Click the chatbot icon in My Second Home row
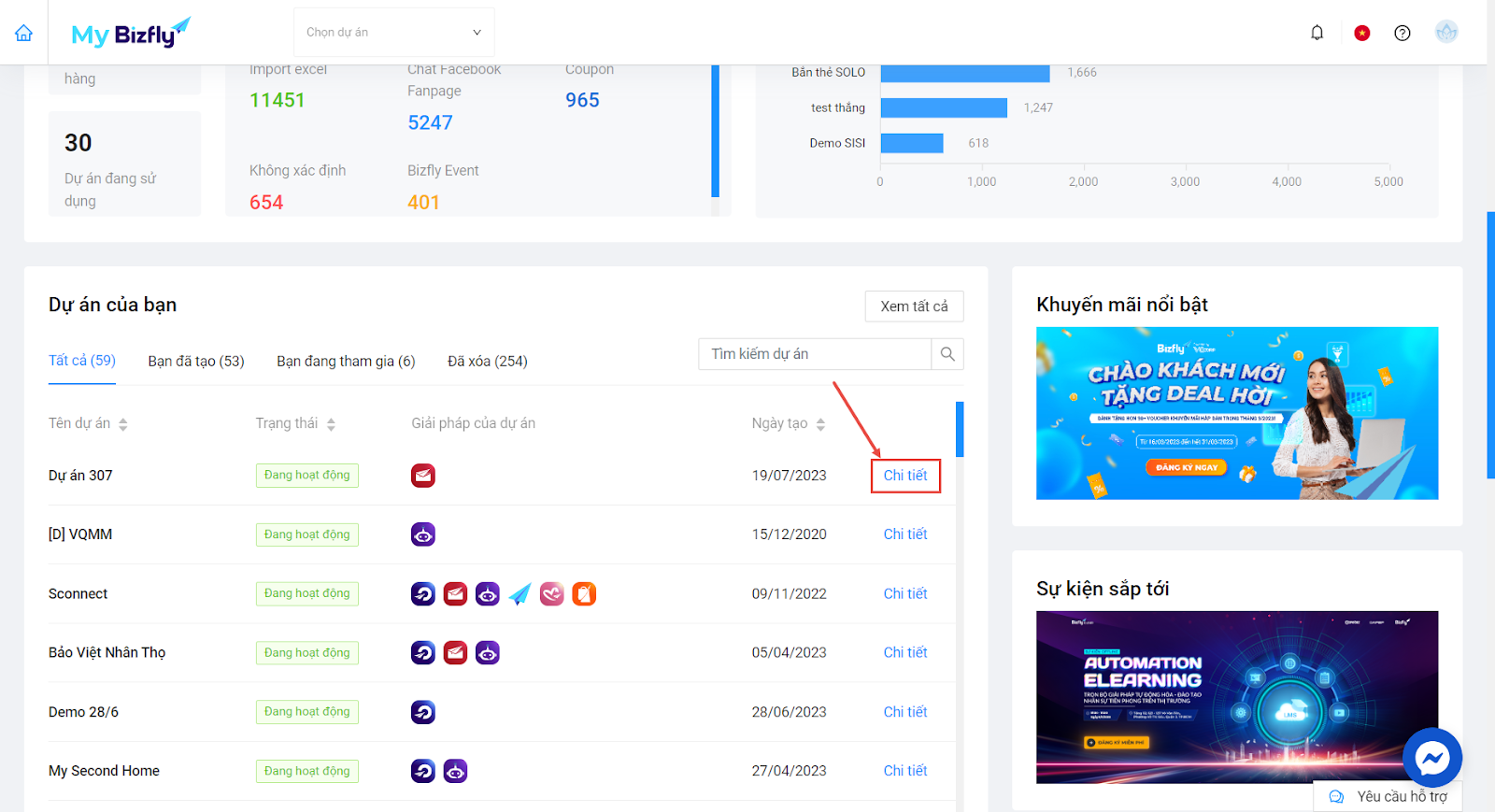Viewport: 1495px width, 812px height. point(455,771)
